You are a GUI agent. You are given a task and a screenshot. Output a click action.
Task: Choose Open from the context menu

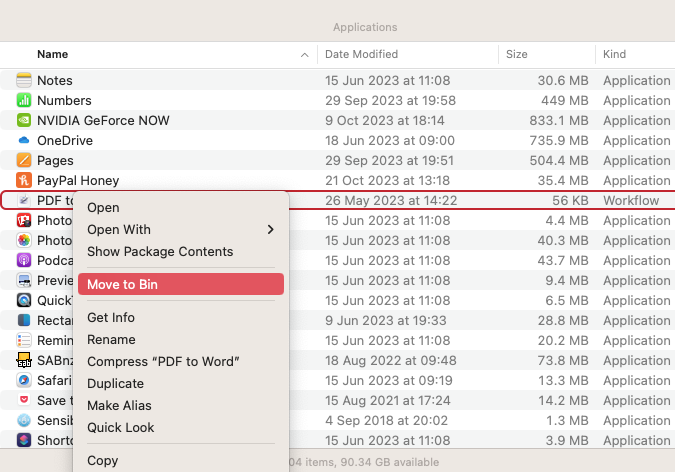point(181,208)
